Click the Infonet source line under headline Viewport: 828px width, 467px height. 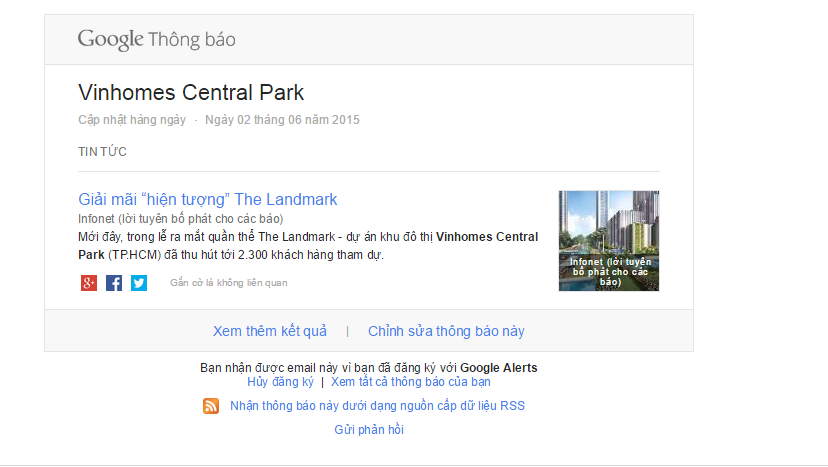click(181, 219)
